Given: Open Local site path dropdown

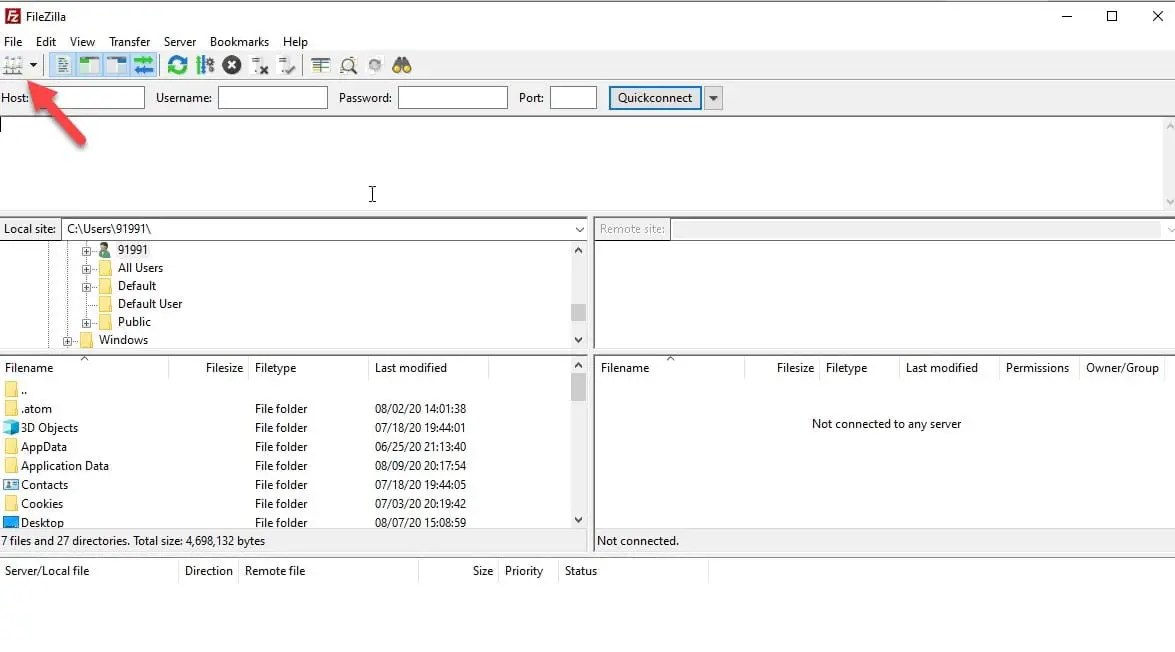Looking at the screenshot, I should click(579, 229).
